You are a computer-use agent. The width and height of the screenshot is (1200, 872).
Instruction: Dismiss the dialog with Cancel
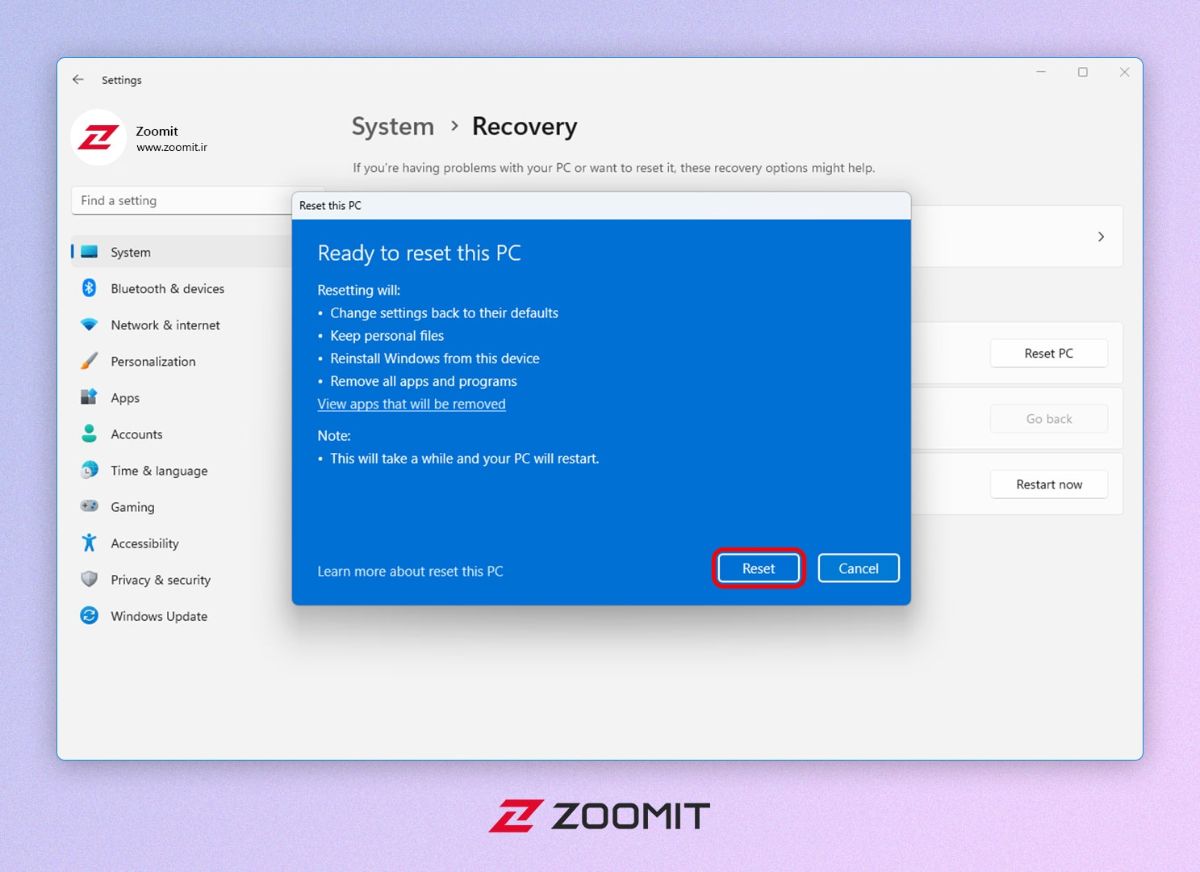858,568
